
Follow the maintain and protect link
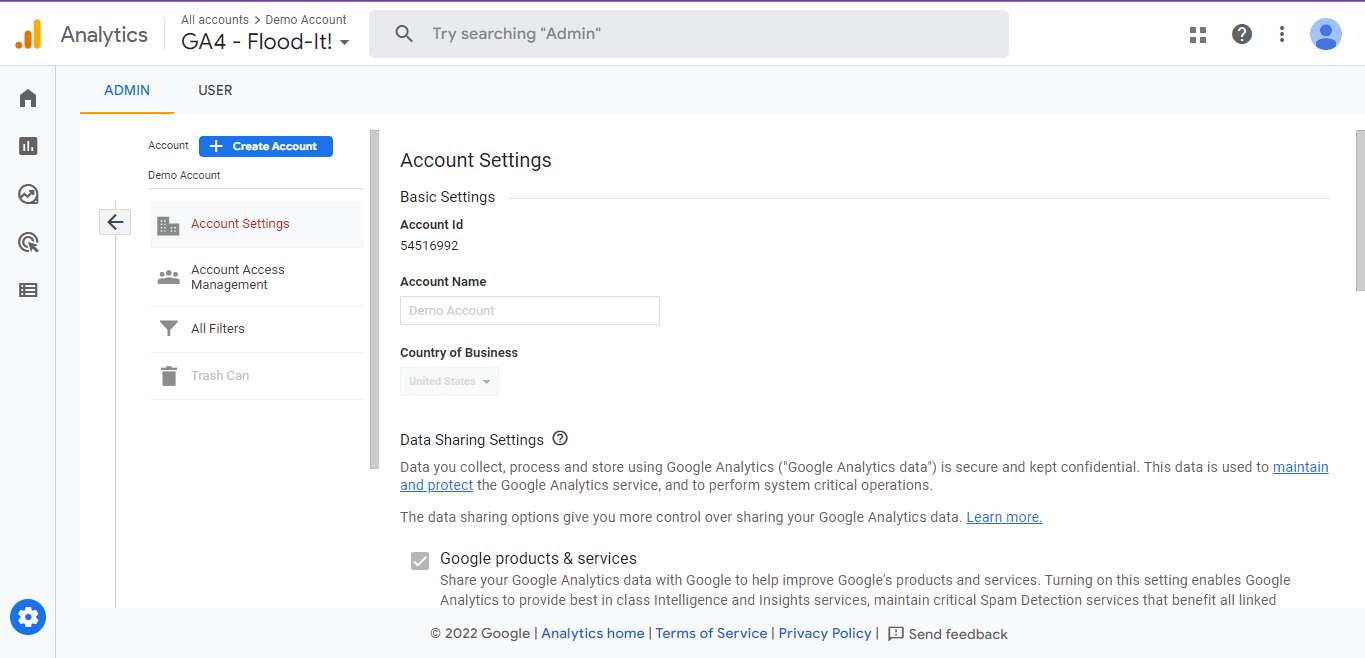[x=1300, y=467]
